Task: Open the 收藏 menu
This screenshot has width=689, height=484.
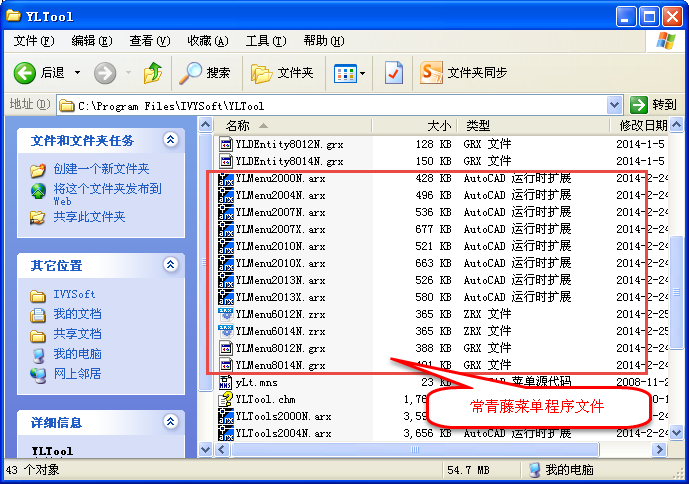Action: tap(207, 41)
